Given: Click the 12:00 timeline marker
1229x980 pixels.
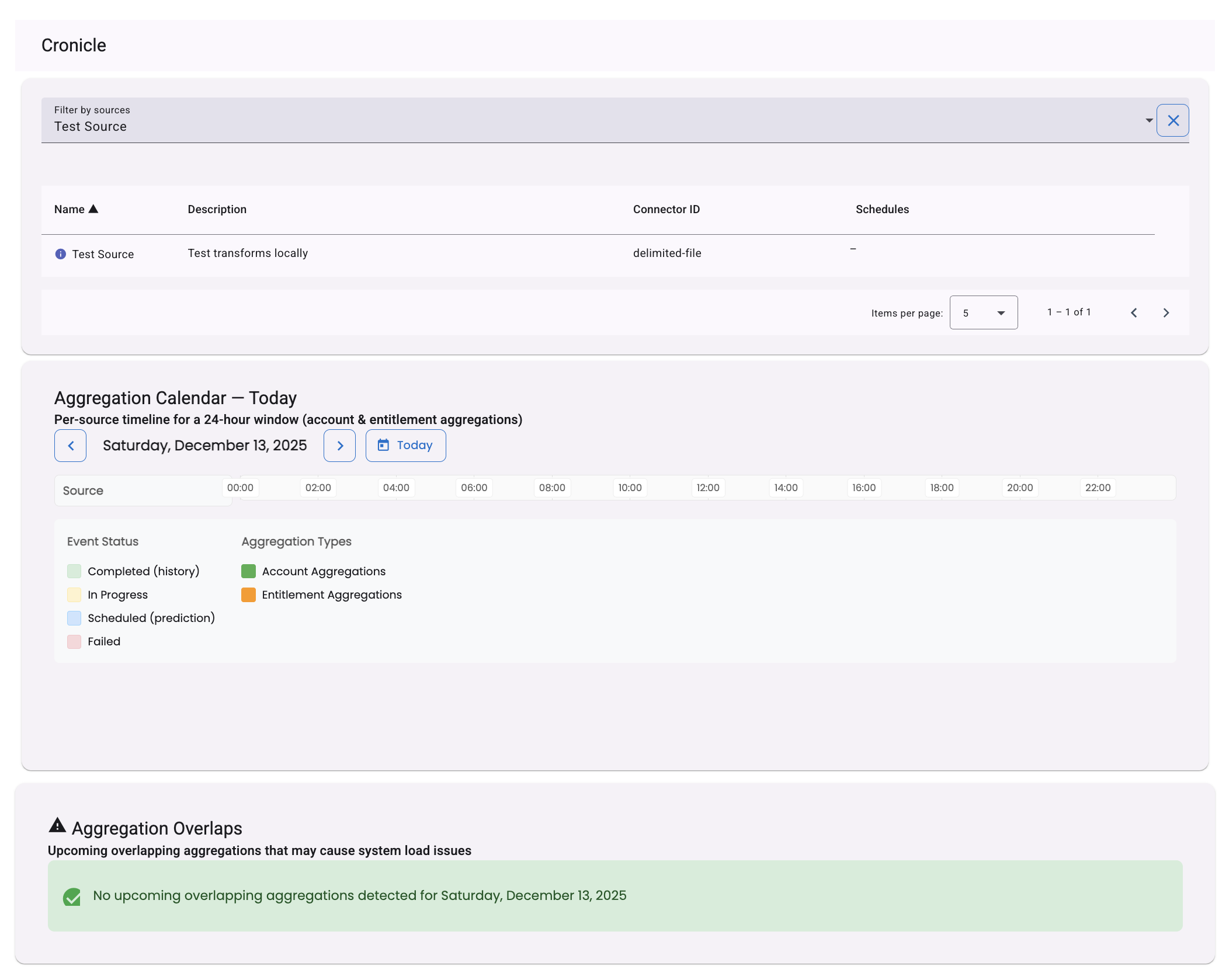Looking at the screenshot, I should [x=707, y=488].
